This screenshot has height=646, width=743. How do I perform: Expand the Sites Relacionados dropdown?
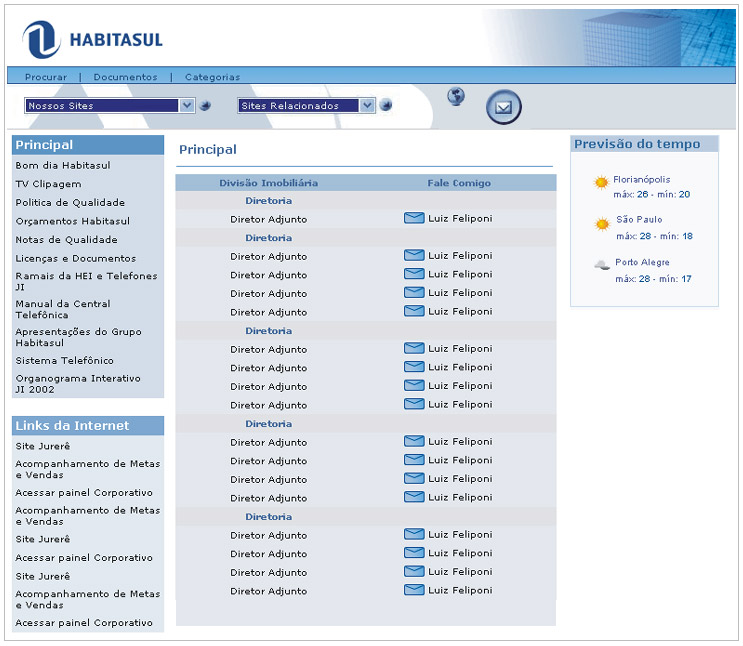tap(367, 105)
